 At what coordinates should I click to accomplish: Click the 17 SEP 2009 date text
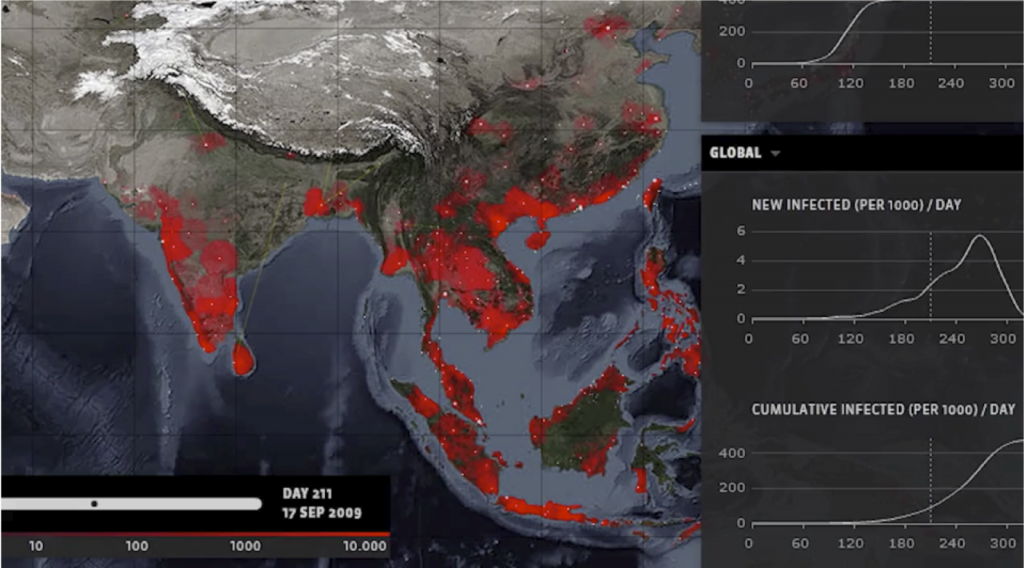321,513
